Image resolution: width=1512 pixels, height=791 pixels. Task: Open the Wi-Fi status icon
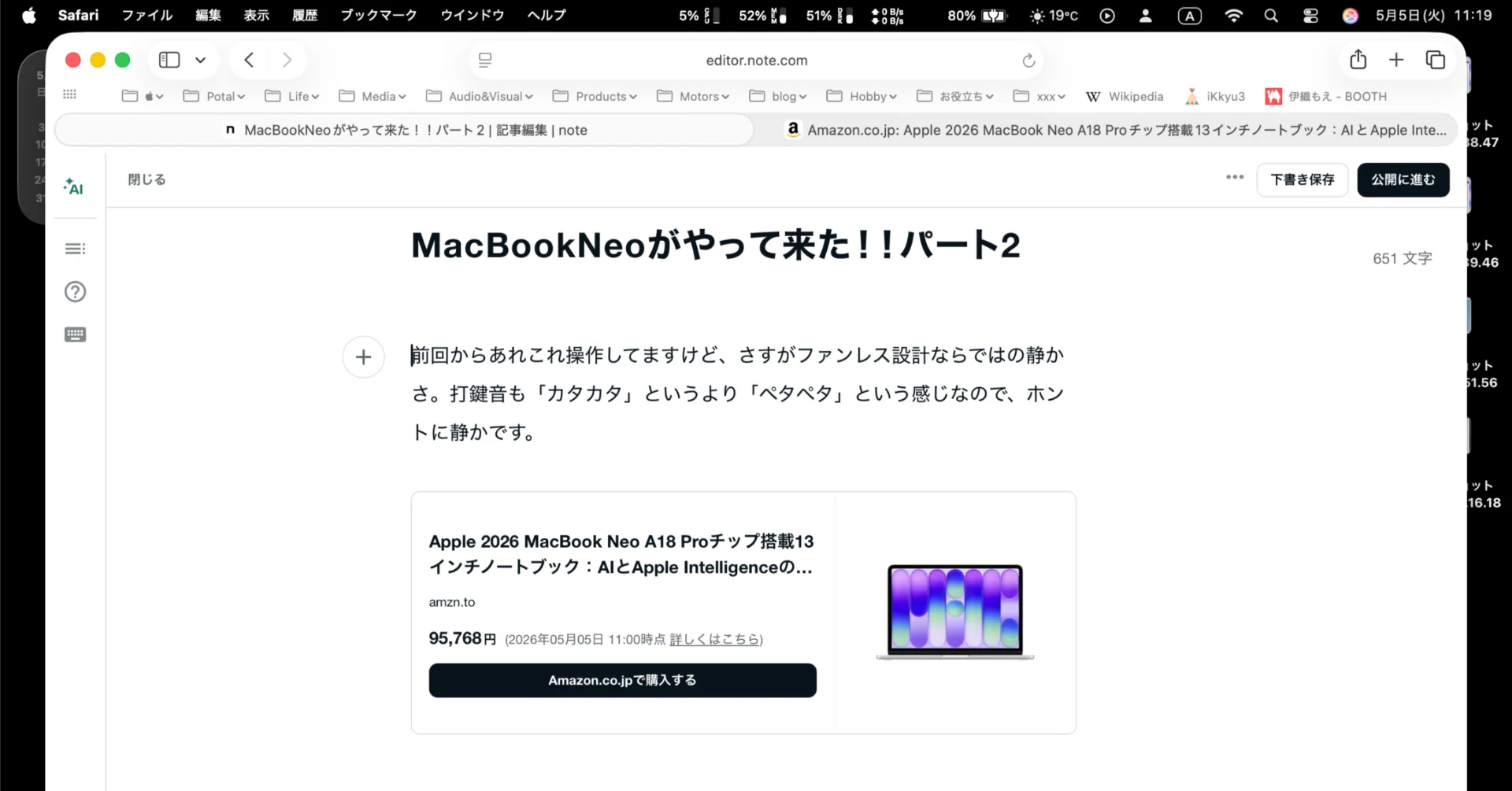1234,15
